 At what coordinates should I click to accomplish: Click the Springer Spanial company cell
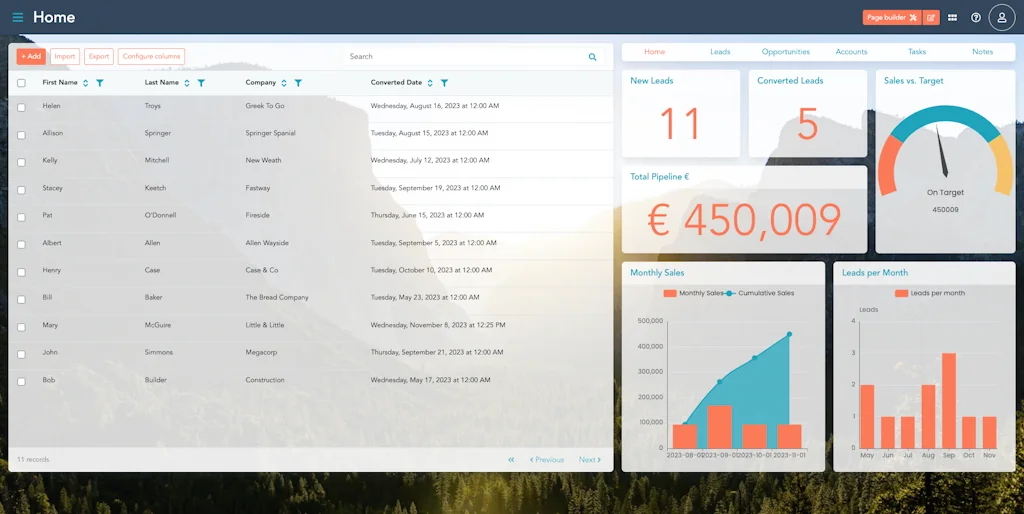tap(270, 133)
